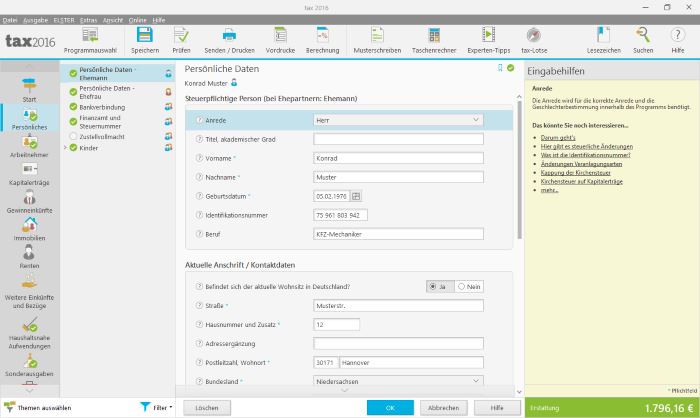700x418 pixels.
Task: Open Programmauswahl in the toolbar
Action: (x=90, y=40)
